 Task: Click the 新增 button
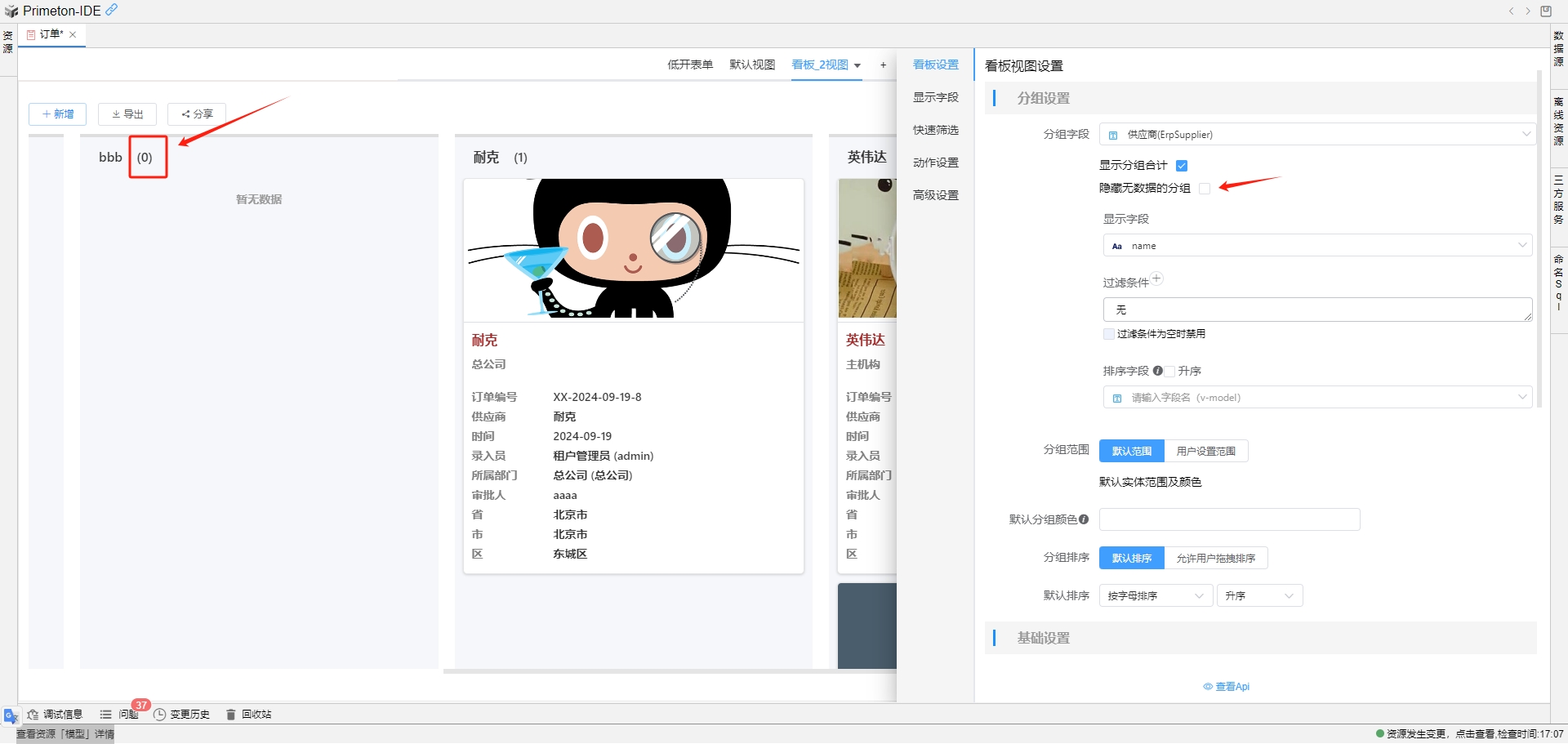57,114
